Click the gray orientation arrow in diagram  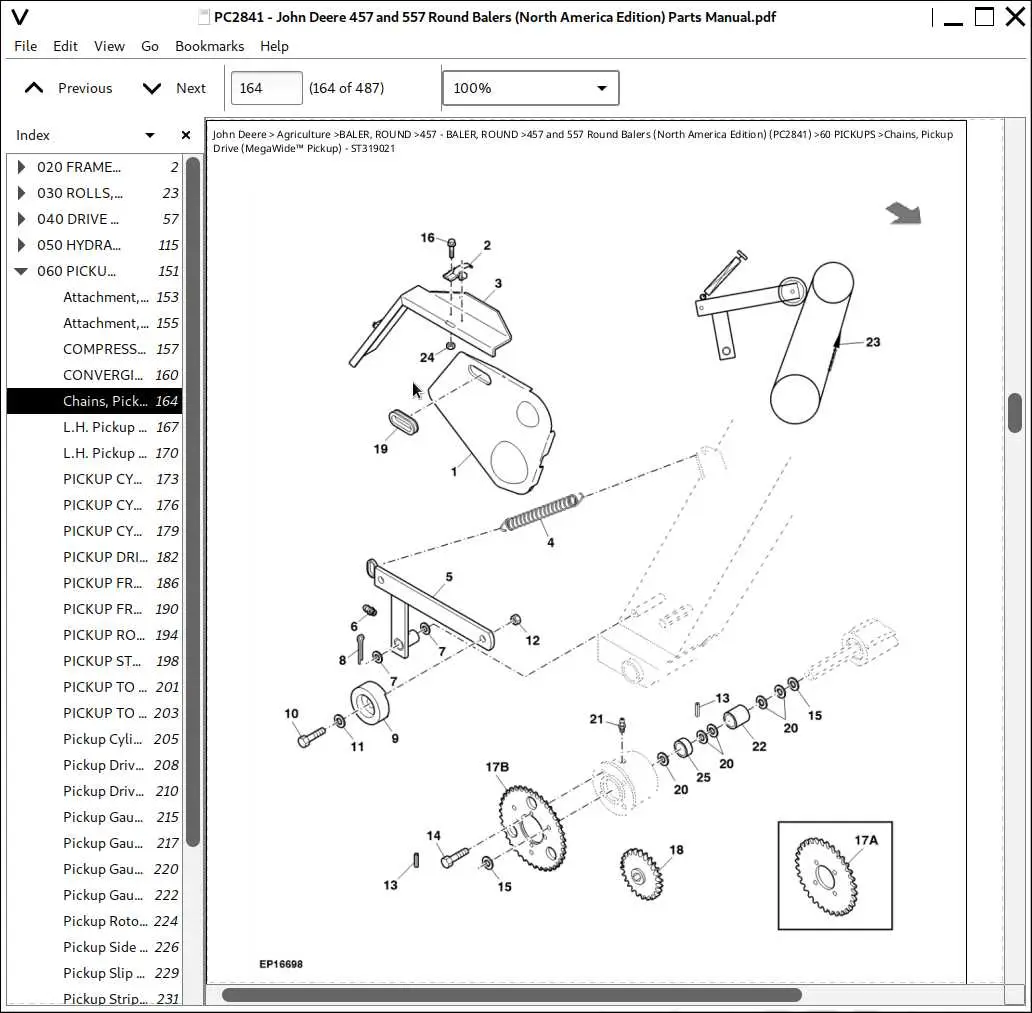pos(904,213)
